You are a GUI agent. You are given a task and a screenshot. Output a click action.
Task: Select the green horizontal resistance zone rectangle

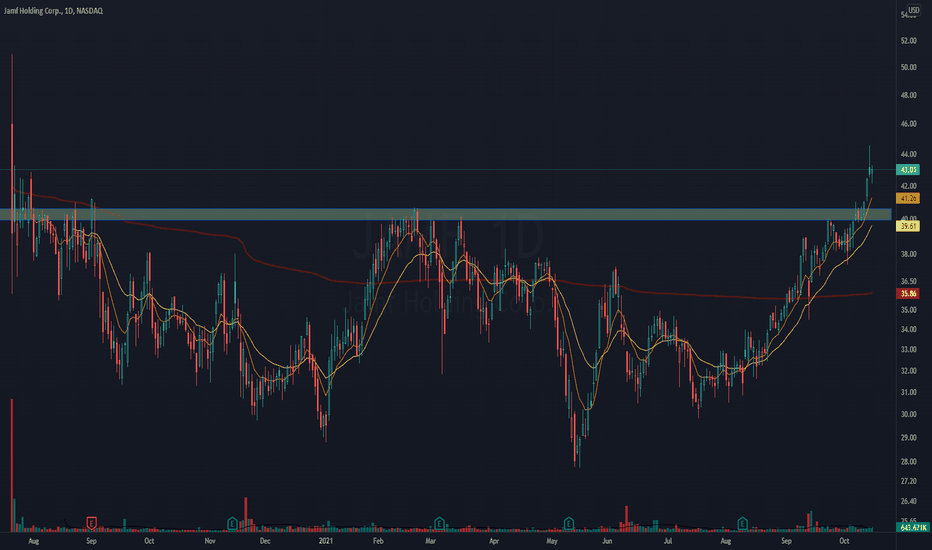(x=446, y=214)
